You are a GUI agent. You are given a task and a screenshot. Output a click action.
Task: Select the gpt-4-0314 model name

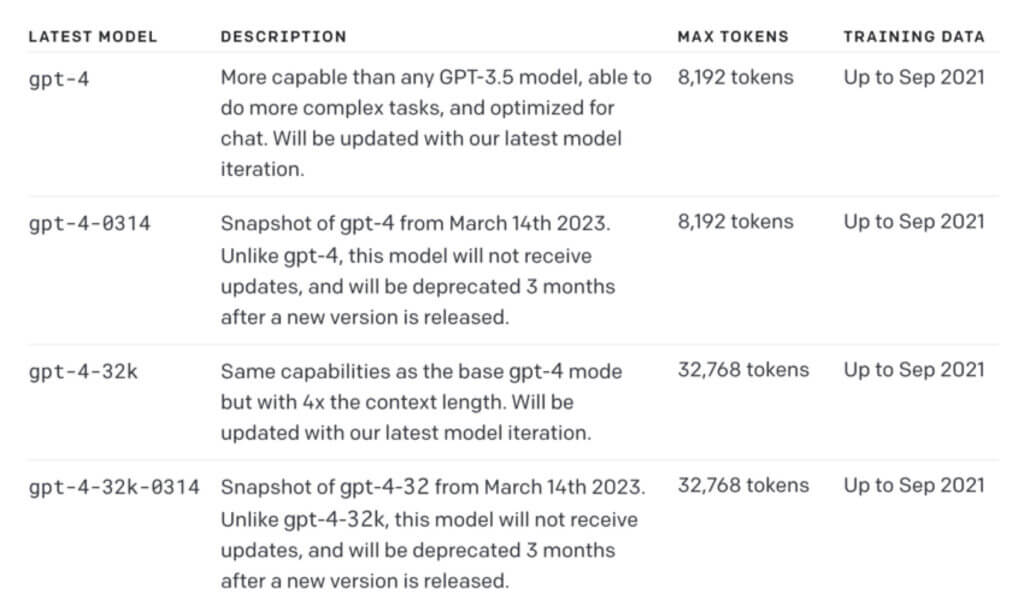pos(89,224)
